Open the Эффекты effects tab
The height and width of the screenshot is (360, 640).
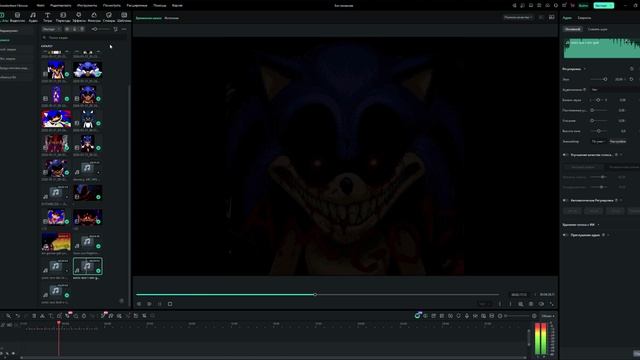pyautogui.click(x=79, y=17)
